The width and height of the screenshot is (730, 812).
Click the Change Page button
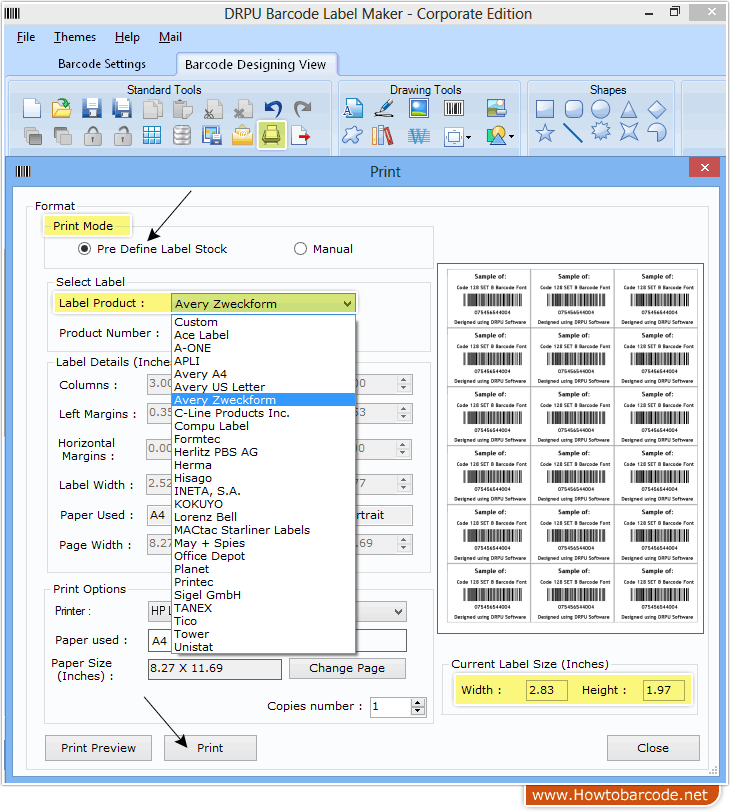tap(347, 668)
